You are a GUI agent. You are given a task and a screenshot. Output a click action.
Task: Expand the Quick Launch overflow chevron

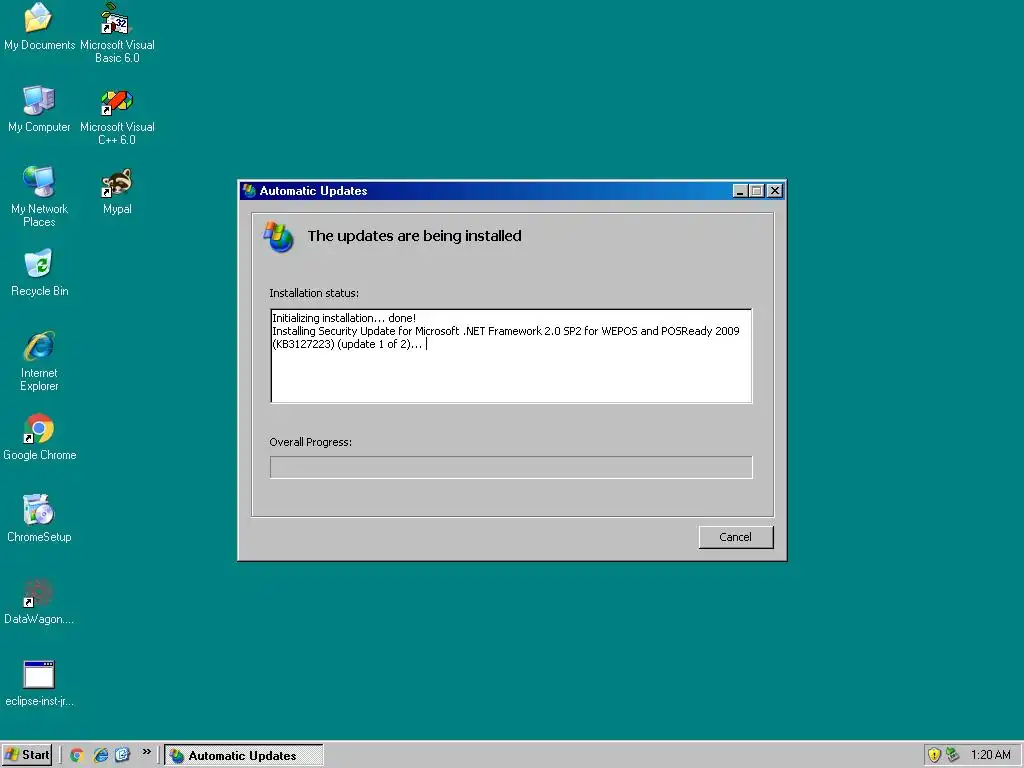pyautogui.click(x=147, y=752)
